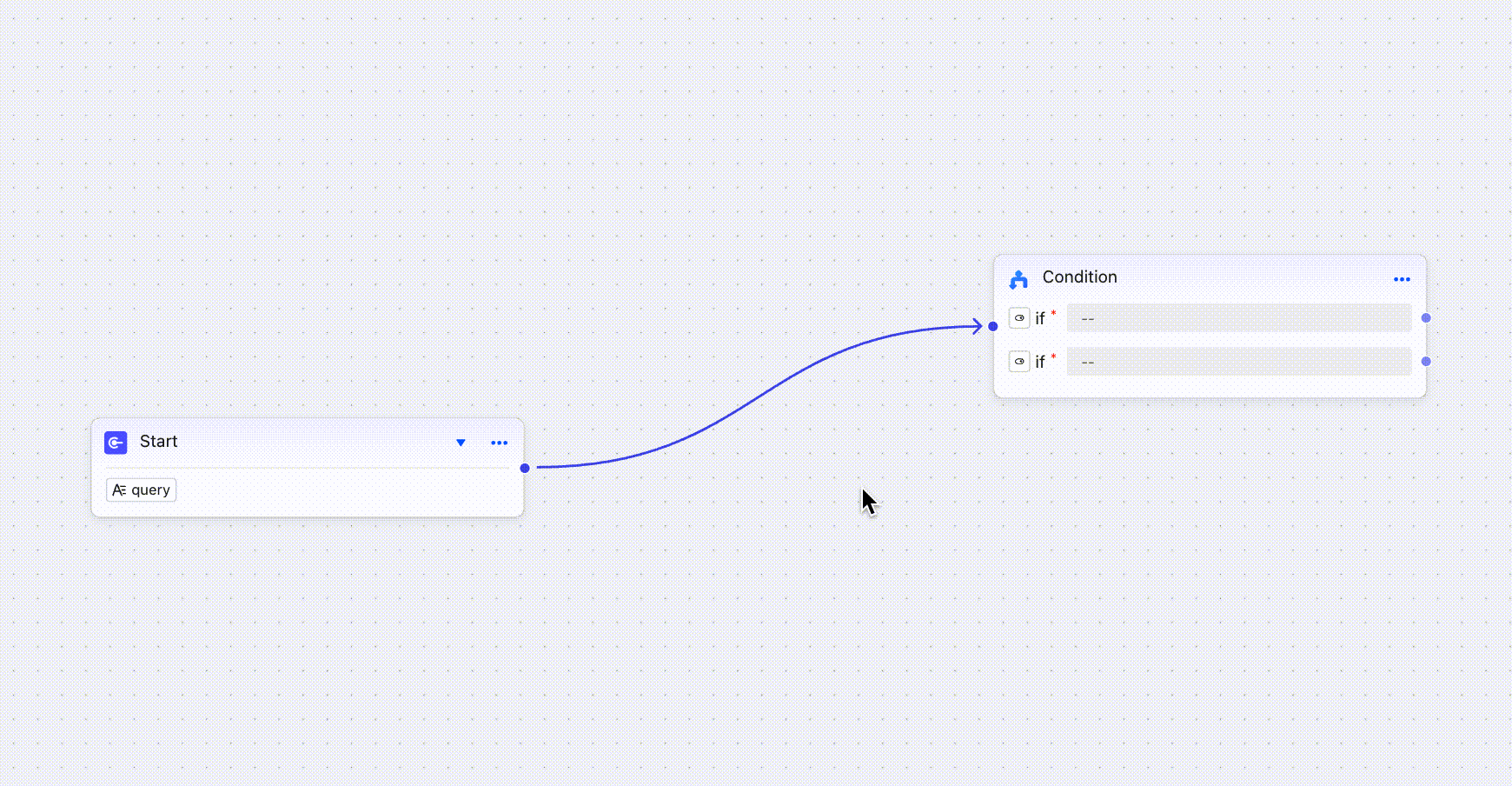The image size is (1512, 786).
Task: Open the Condition node three-dot menu
Action: (x=1402, y=279)
